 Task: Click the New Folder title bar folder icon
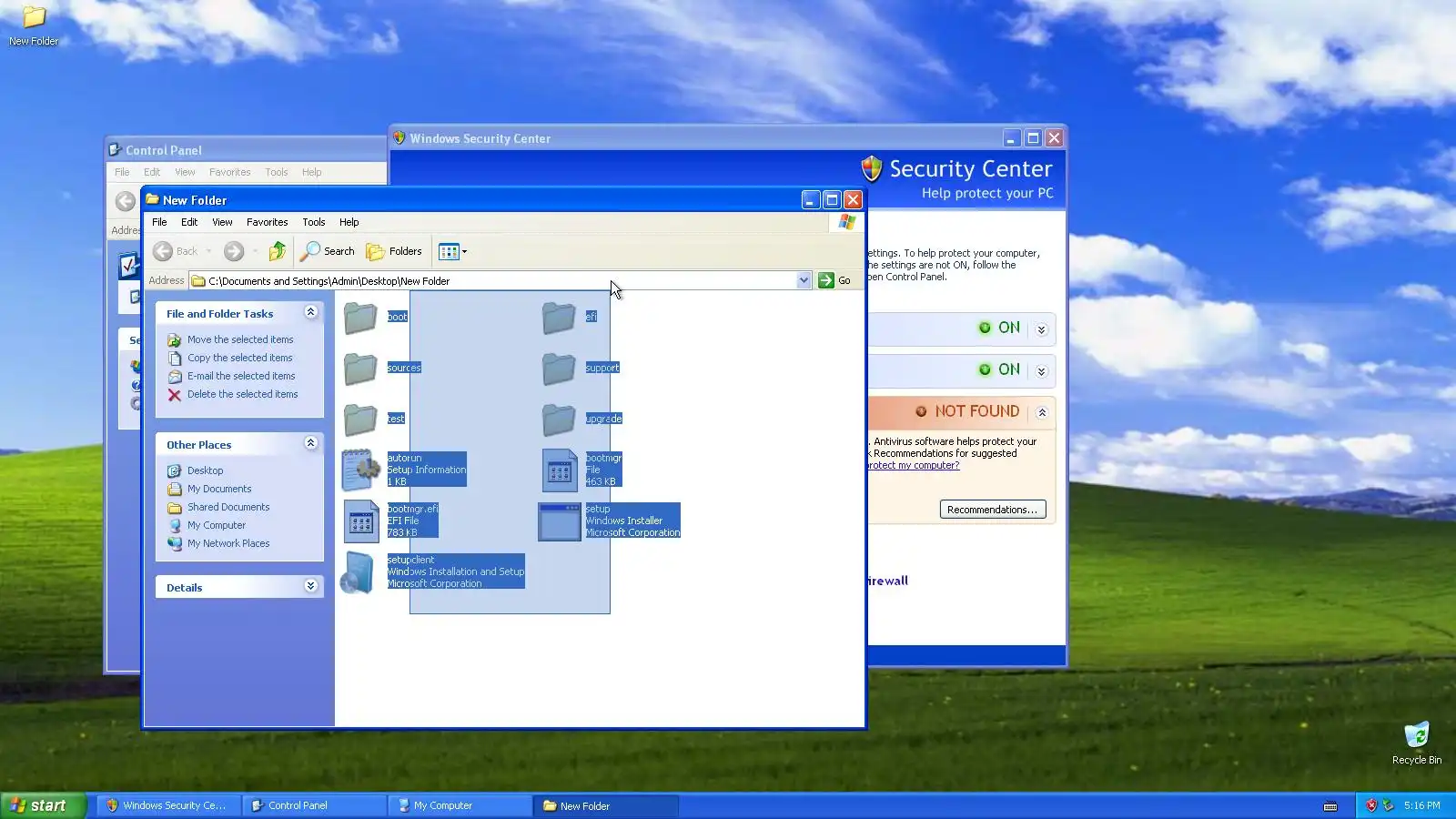pyautogui.click(x=152, y=199)
